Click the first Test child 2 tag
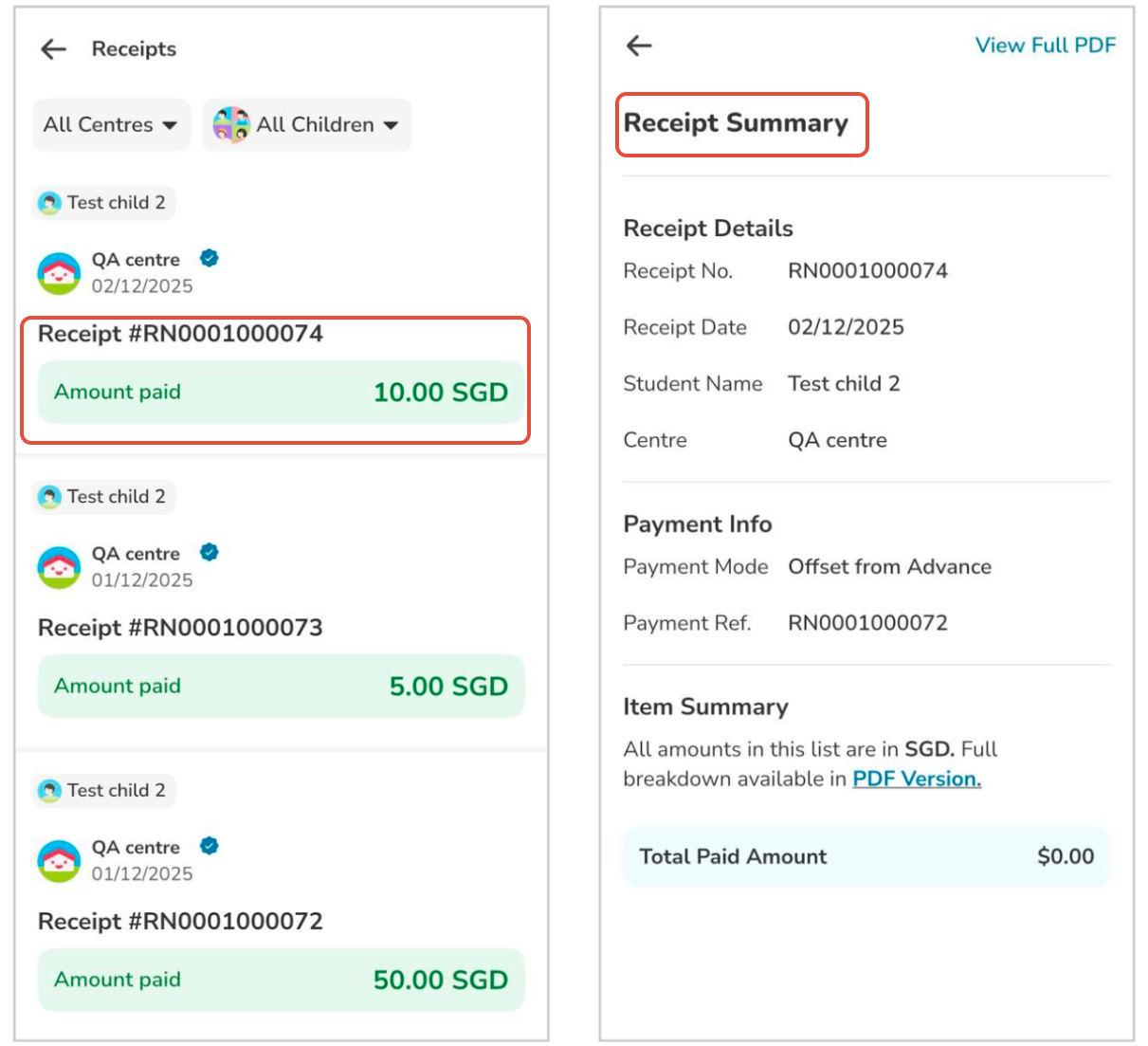Screen dimensions: 1148x1046 pos(103,203)
